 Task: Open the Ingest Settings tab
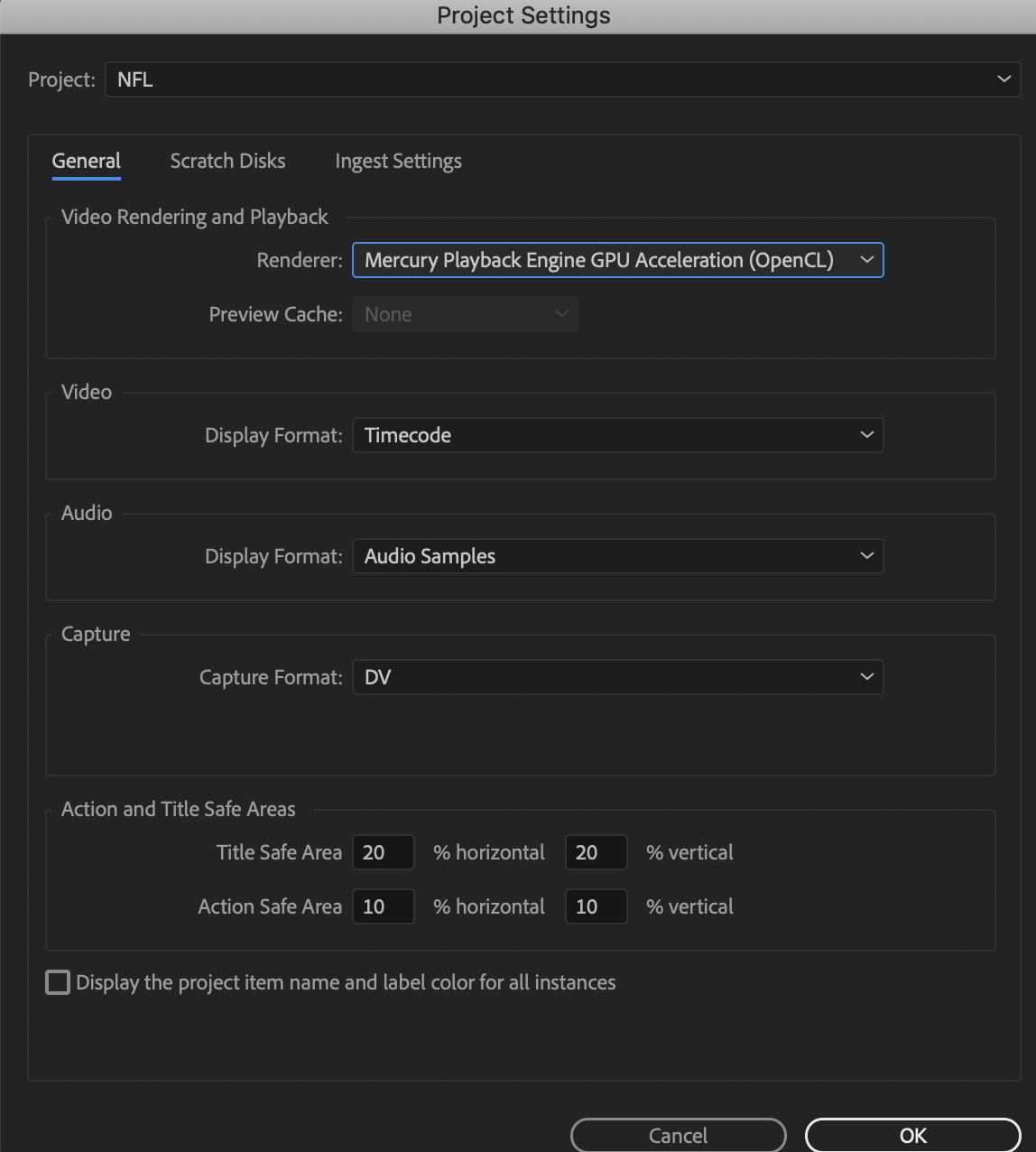(398, 162)
